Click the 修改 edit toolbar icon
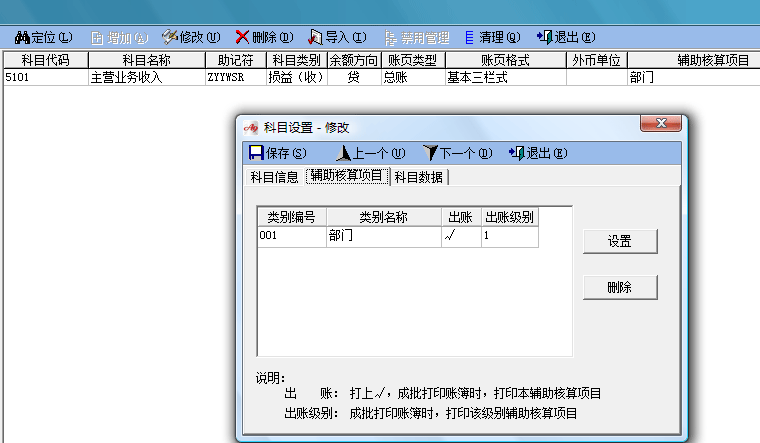Viewport: 760px width, 443px height. tap(169, 37)
